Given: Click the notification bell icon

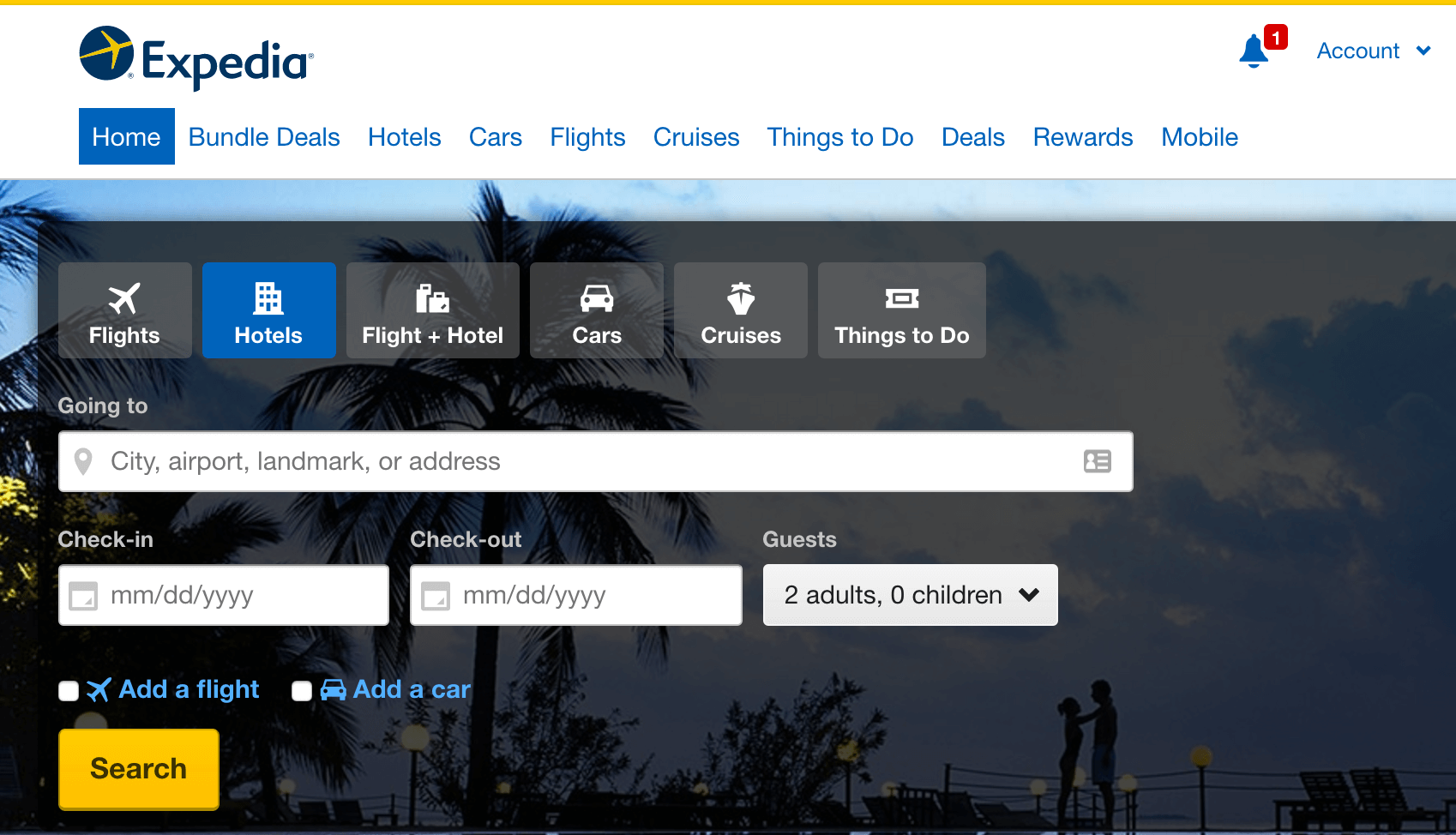Looking at the screenshot, I should click(1253, 51).
